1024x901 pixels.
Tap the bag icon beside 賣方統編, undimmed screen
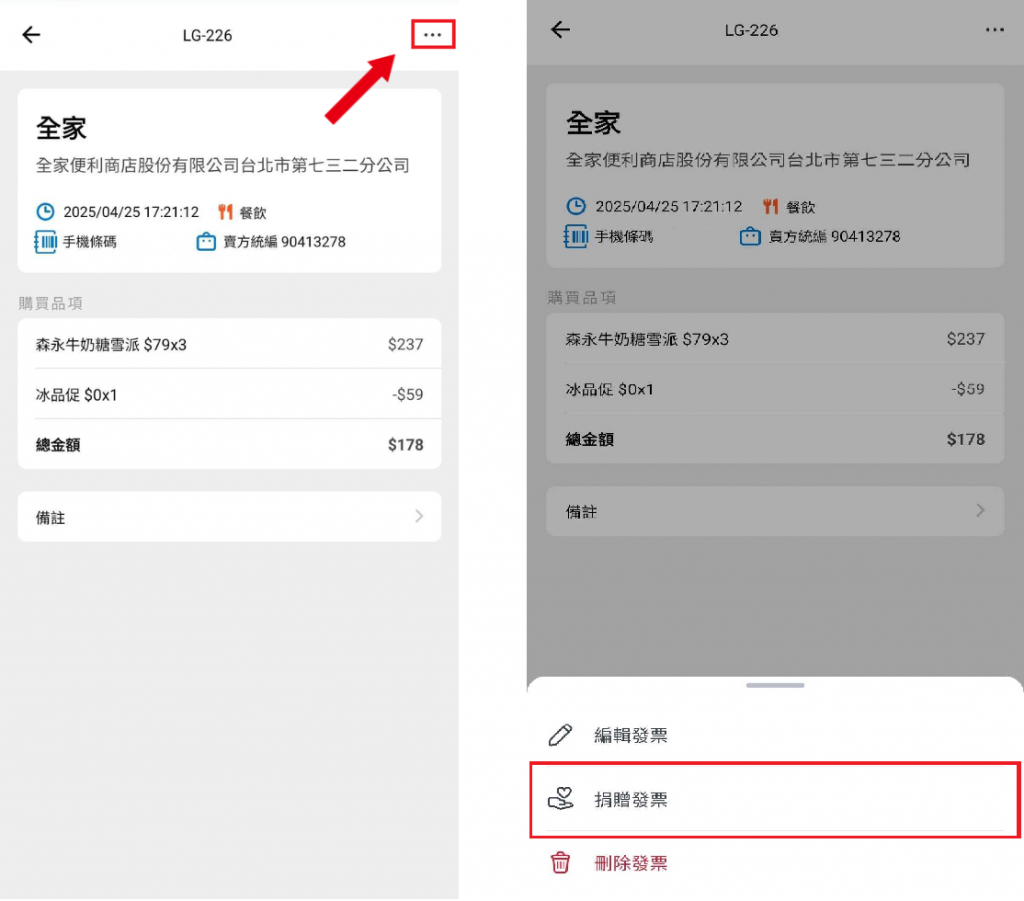pyautogui.click(x=206, y=242)
